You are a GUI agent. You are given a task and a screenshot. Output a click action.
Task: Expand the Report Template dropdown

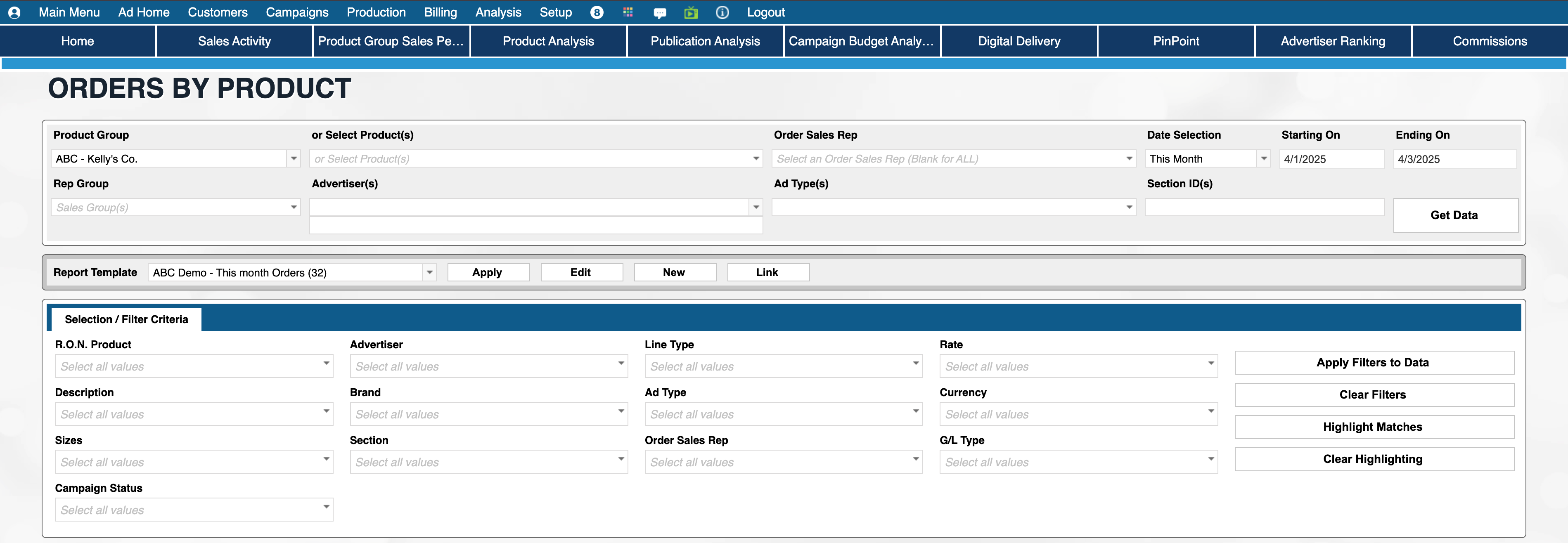pyautogui.click(x=429, y=272)
